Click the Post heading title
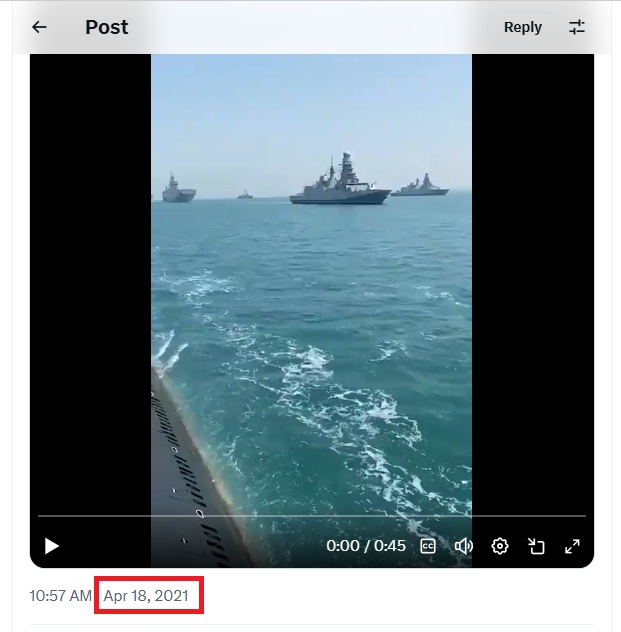 (x=107, y=27)
